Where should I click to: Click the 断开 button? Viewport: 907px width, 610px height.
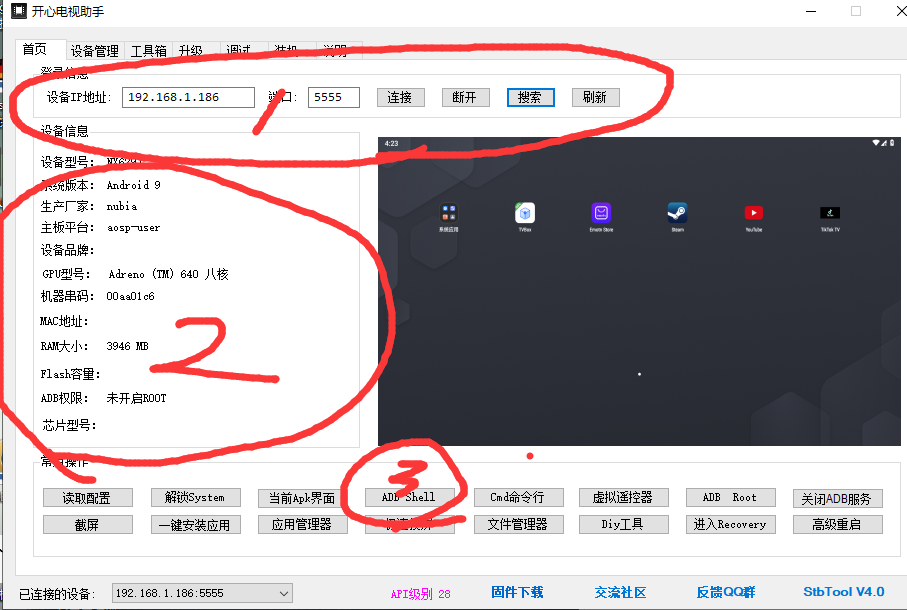(465, 97)
